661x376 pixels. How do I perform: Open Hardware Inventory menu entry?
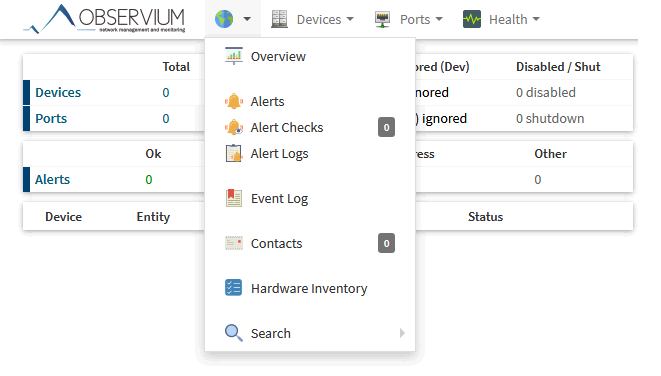pos(310,289)
